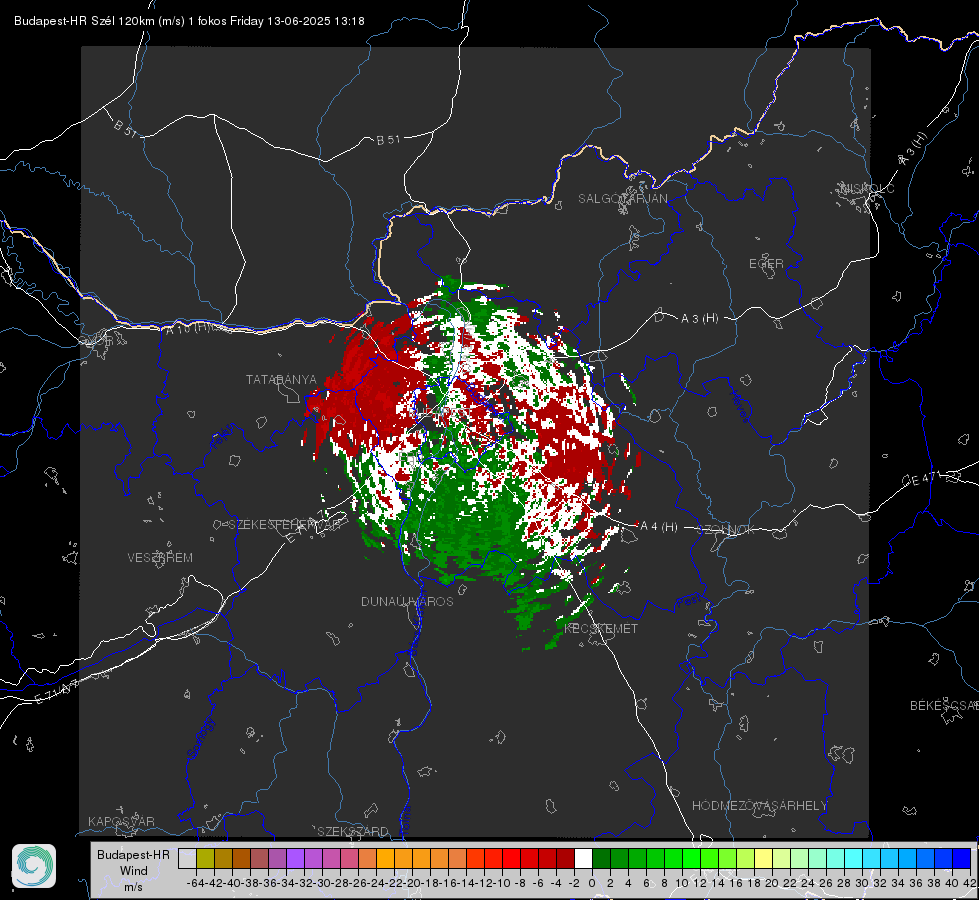Click the MISKOLC city label
This screenshot has width=979, height=900.
[x=867, y=189]
